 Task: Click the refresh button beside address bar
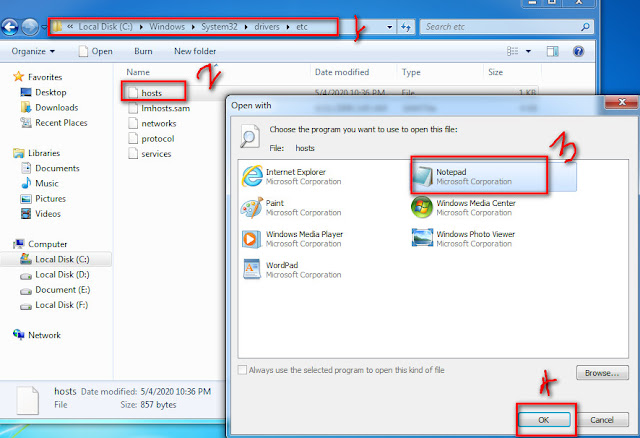(406, 27)
